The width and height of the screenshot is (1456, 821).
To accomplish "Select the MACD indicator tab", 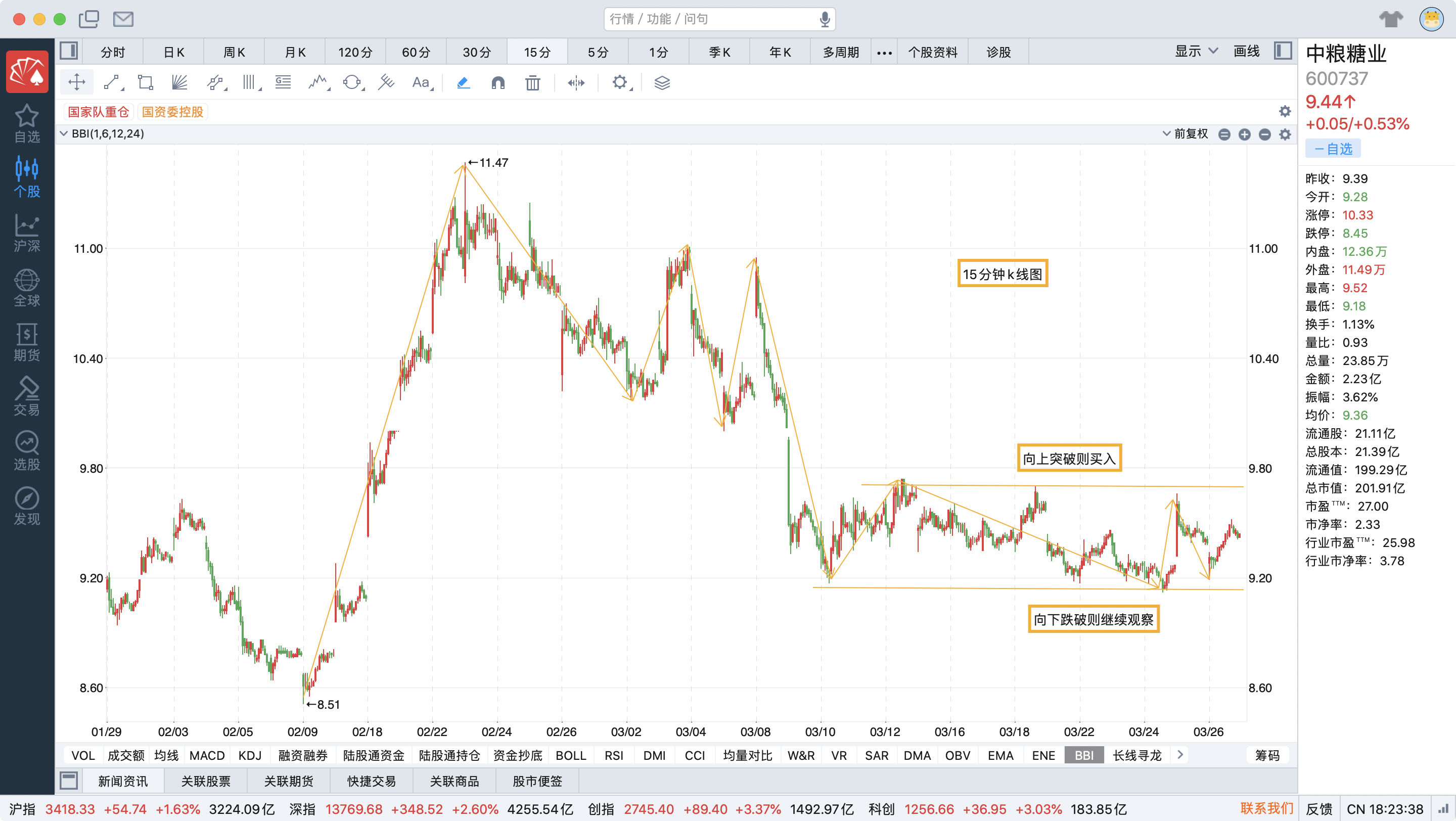I will pyautogui.click(x=207, y=755).
